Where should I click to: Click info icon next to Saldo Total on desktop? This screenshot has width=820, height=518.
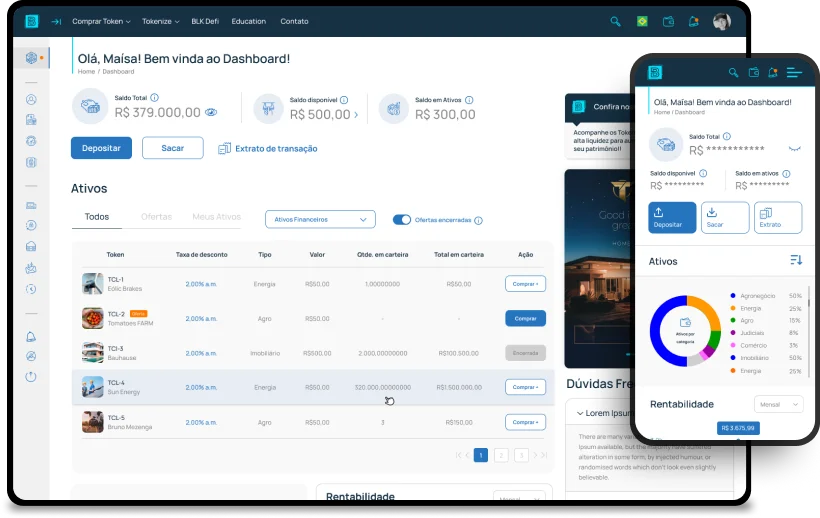155,98
